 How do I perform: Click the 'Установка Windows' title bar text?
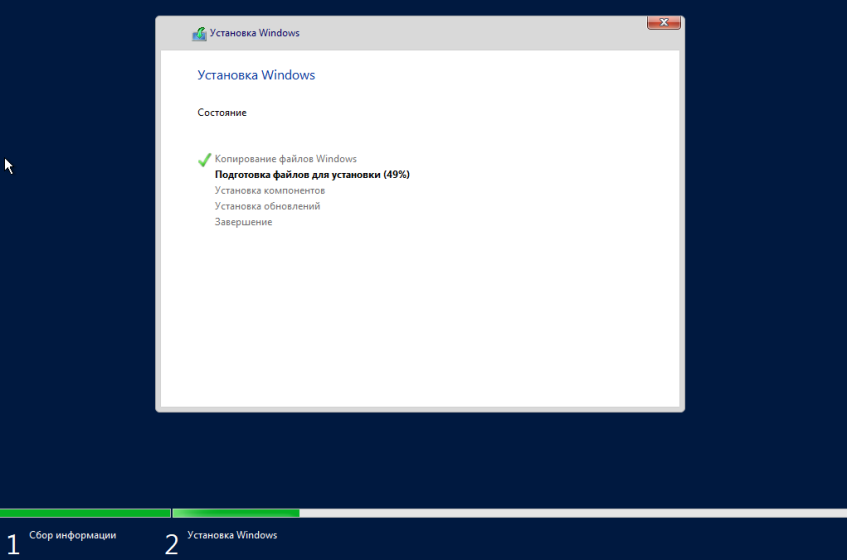click(x=254, y=33)
